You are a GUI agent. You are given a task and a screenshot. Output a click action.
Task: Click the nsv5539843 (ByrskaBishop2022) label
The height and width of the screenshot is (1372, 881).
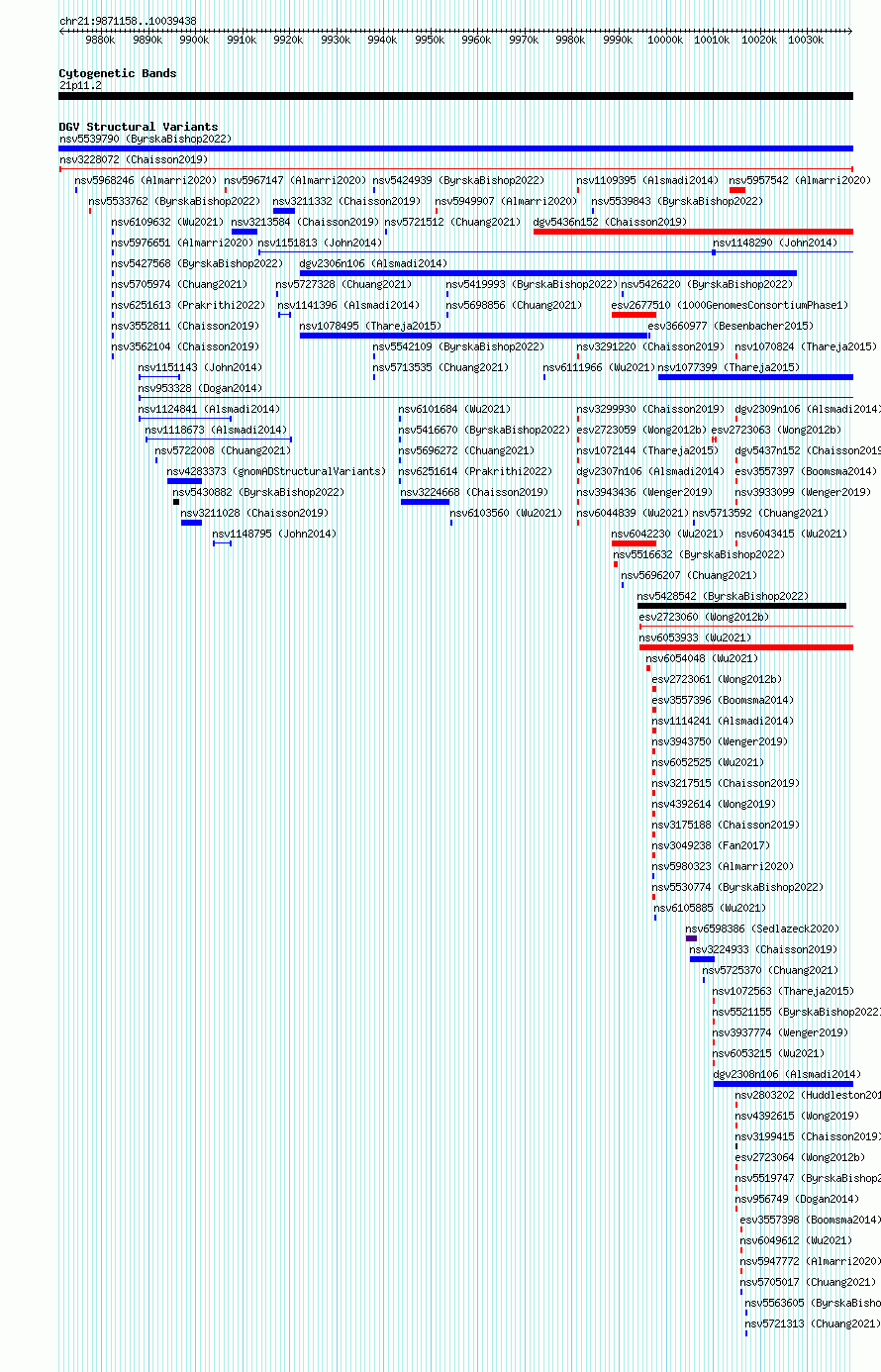point(677,201)
